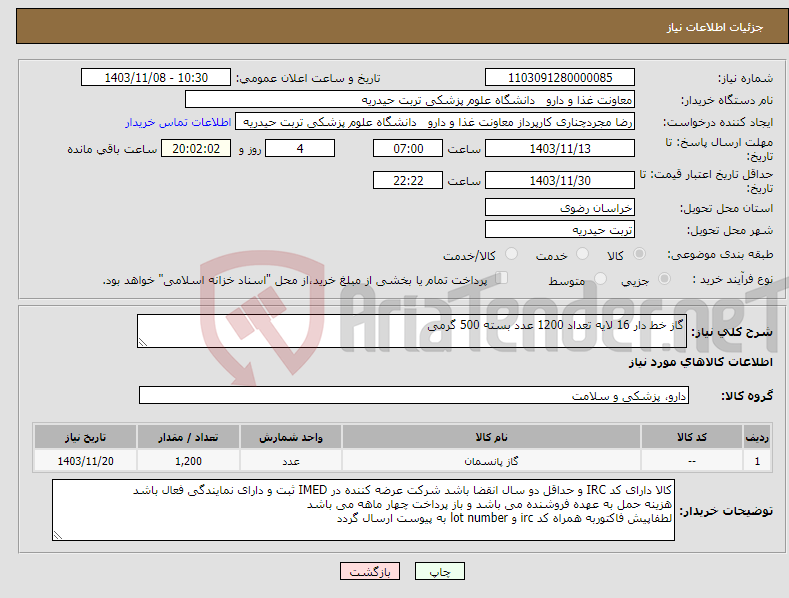Click the resize handle of buyer notes textarea
Image resolution: width=789 pixels, height=598 pixels.
[x=58, y=536]
